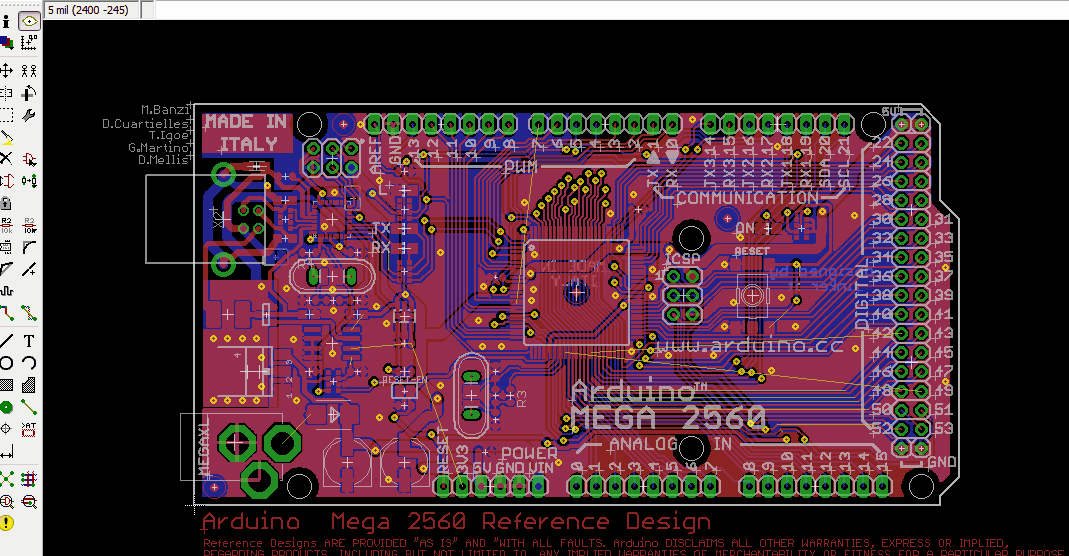This screenshot has height=556, width=1069.
Task: Select the Text tool
Action: click(x=29, y=341)
